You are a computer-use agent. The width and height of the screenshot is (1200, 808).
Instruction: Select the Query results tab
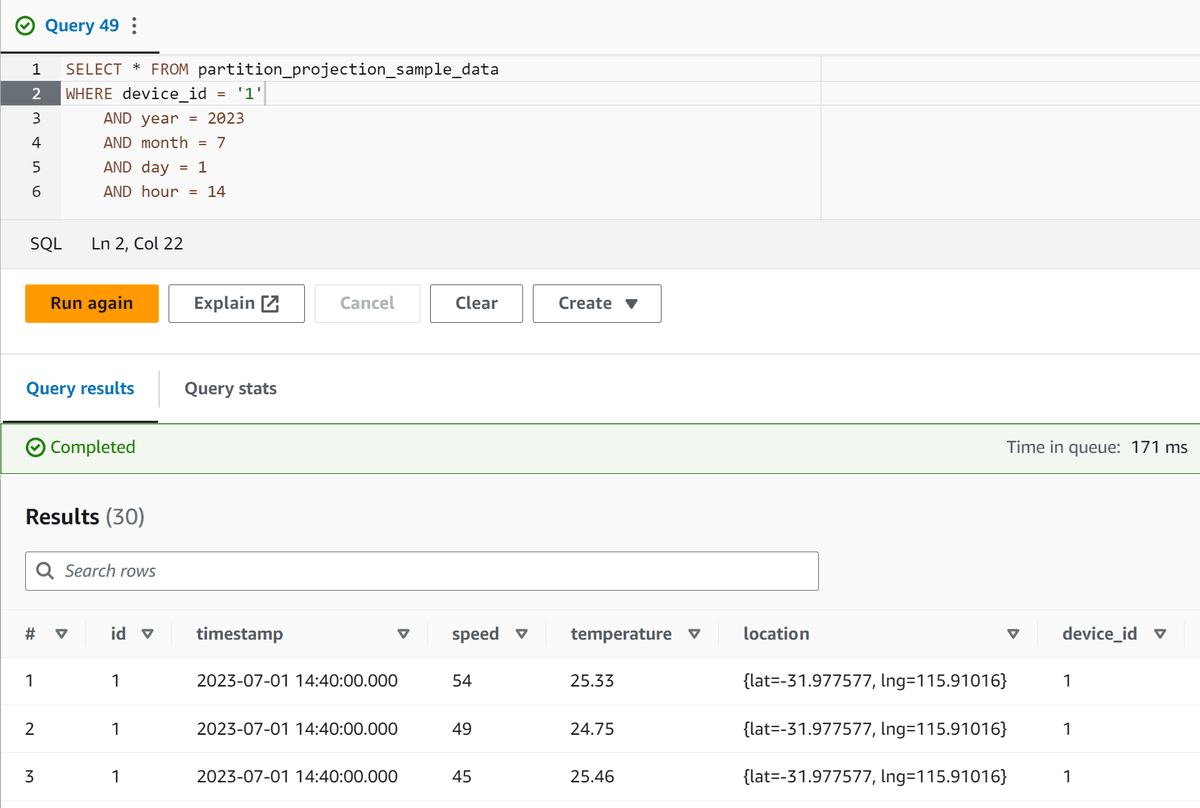[x=80, y=389]
